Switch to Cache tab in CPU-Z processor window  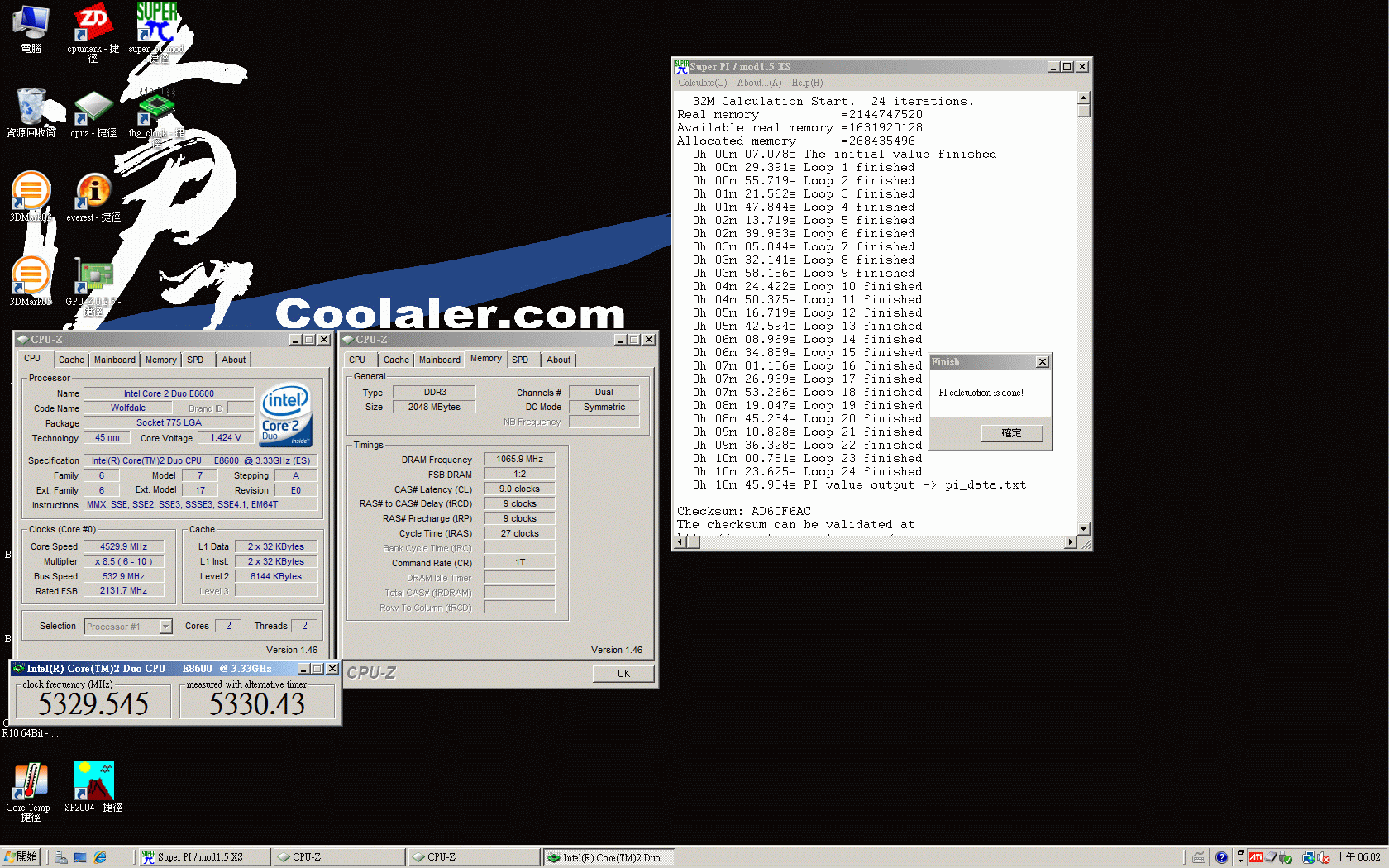click(71, 360)
